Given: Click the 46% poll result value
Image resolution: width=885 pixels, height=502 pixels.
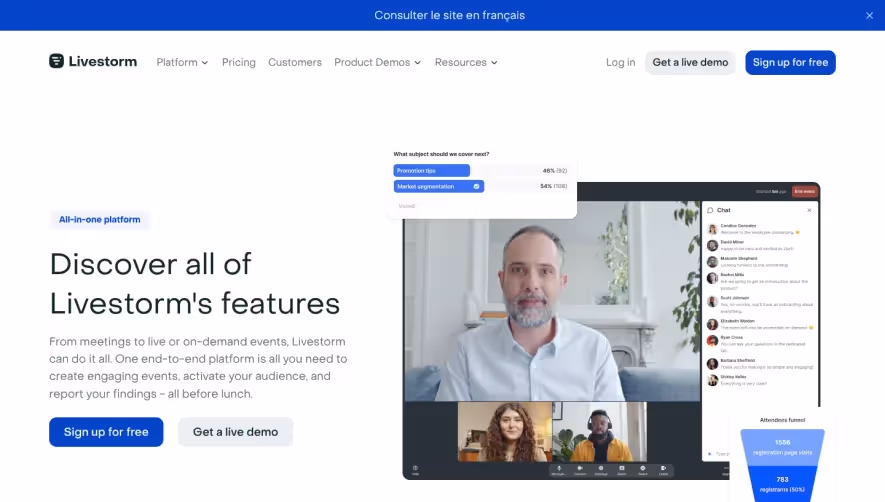Looking at the screenshot, I should coord(548,171).
